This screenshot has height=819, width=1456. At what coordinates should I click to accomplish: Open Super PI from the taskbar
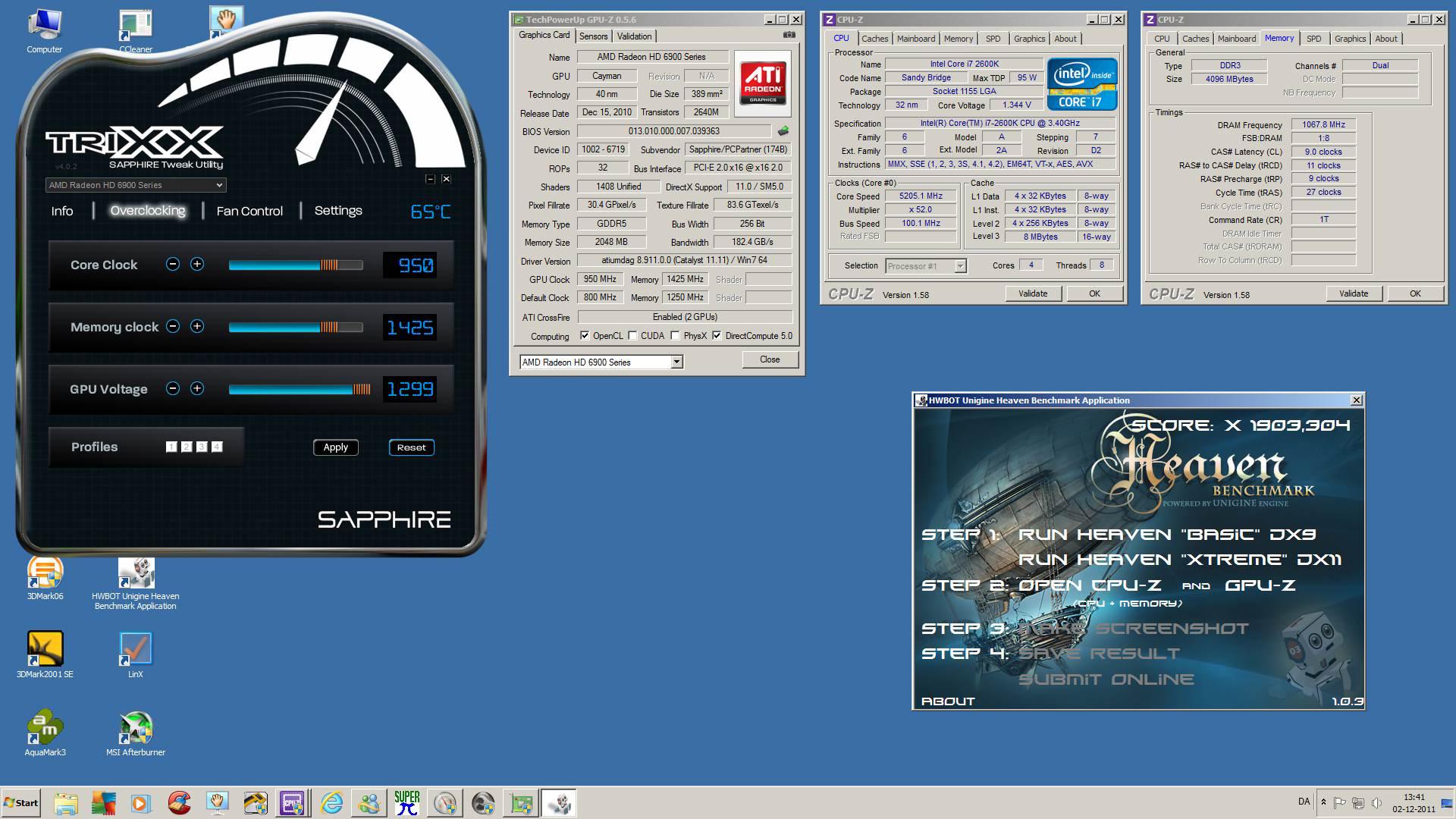tap(407, 802)
